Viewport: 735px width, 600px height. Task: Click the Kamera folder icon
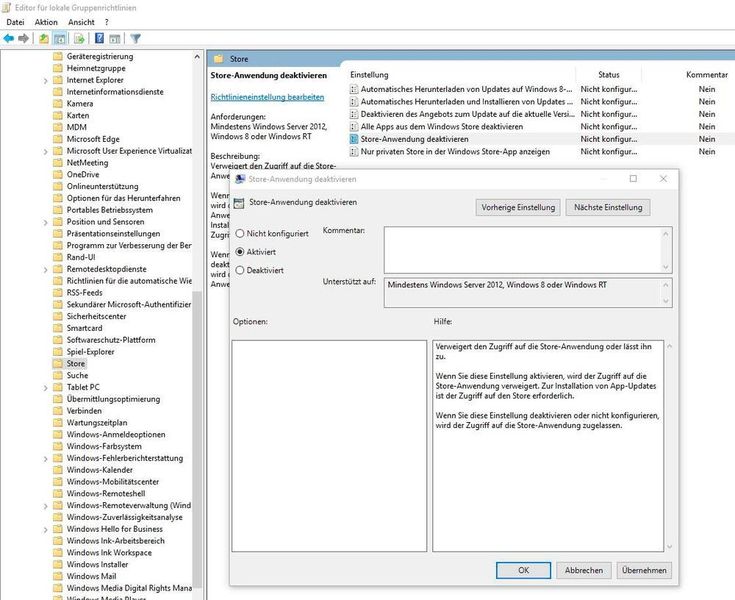click(58, 104)
